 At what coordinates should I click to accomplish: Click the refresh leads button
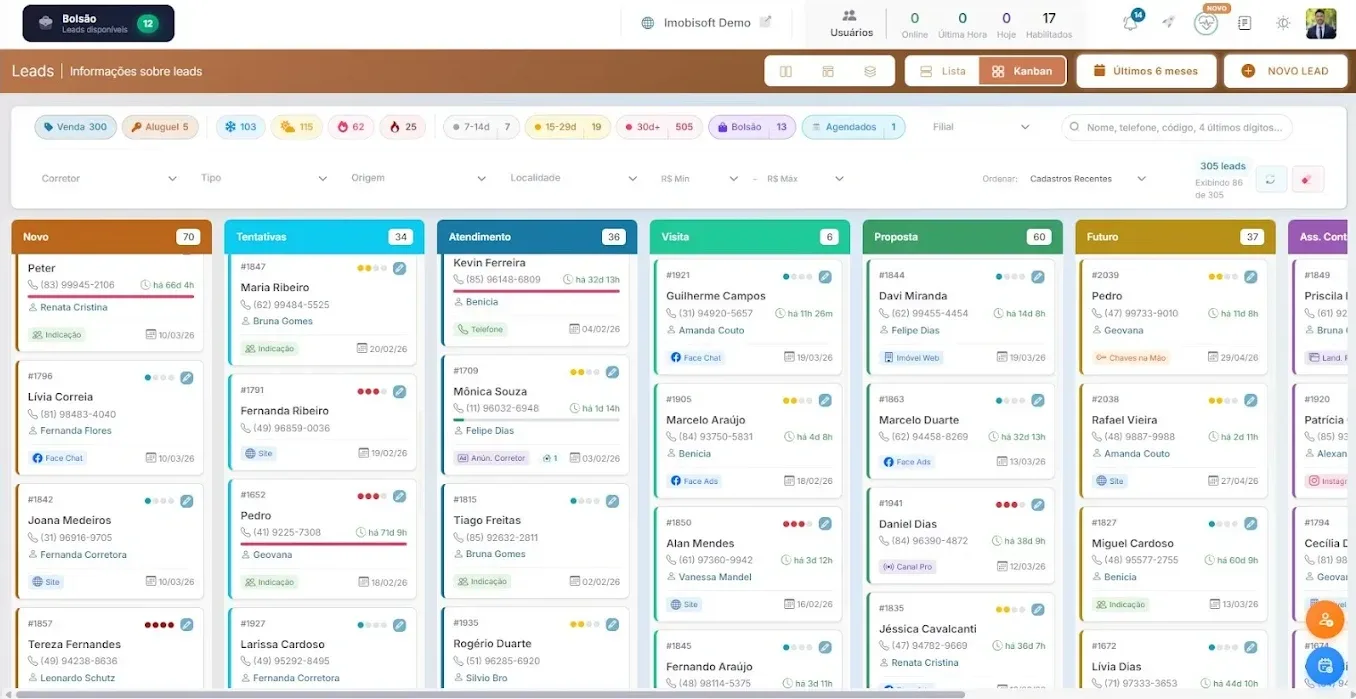pyautogui.click(x=1271, y=179)
